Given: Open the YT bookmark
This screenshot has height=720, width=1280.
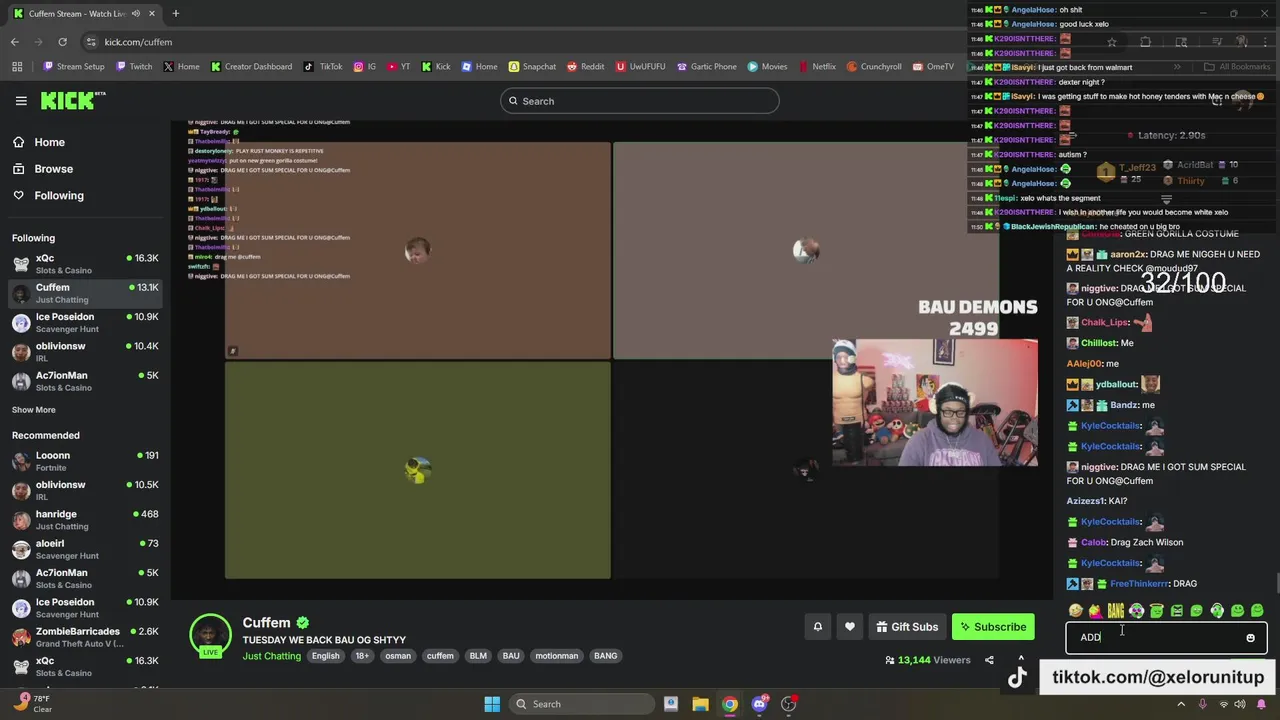Looking at the screenshot, I should point(398,67).
